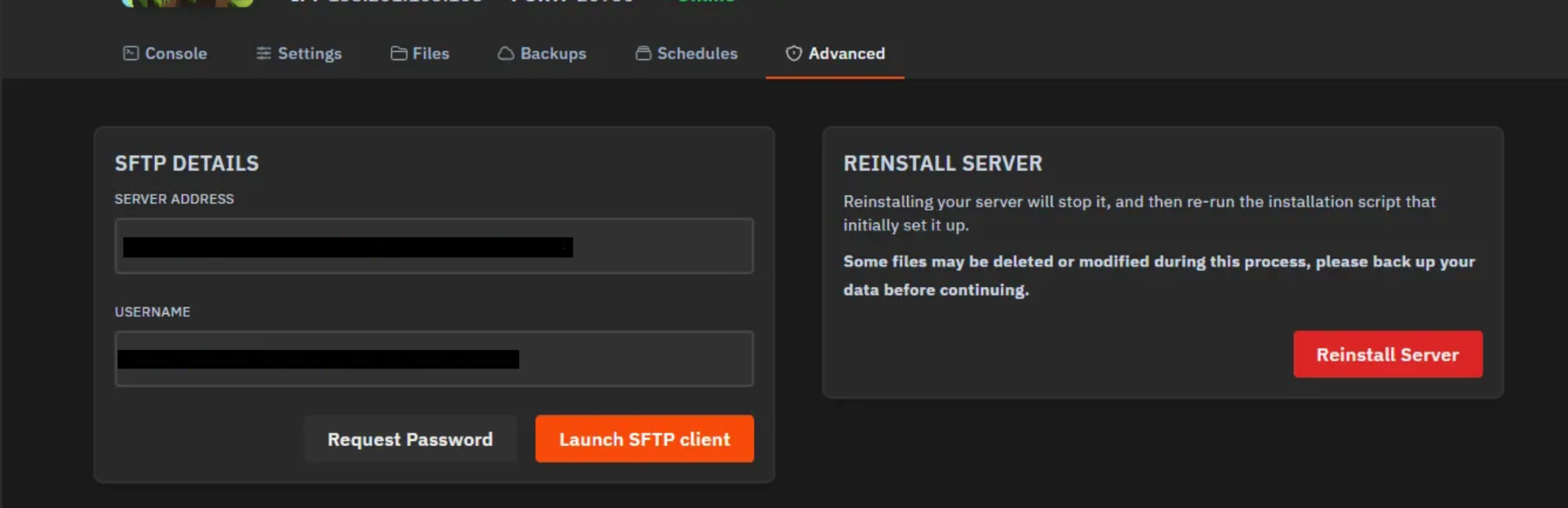1568x508 pixels.
Task: Click the red Reinstall Server button
Action: click(x=1387, y=354)
